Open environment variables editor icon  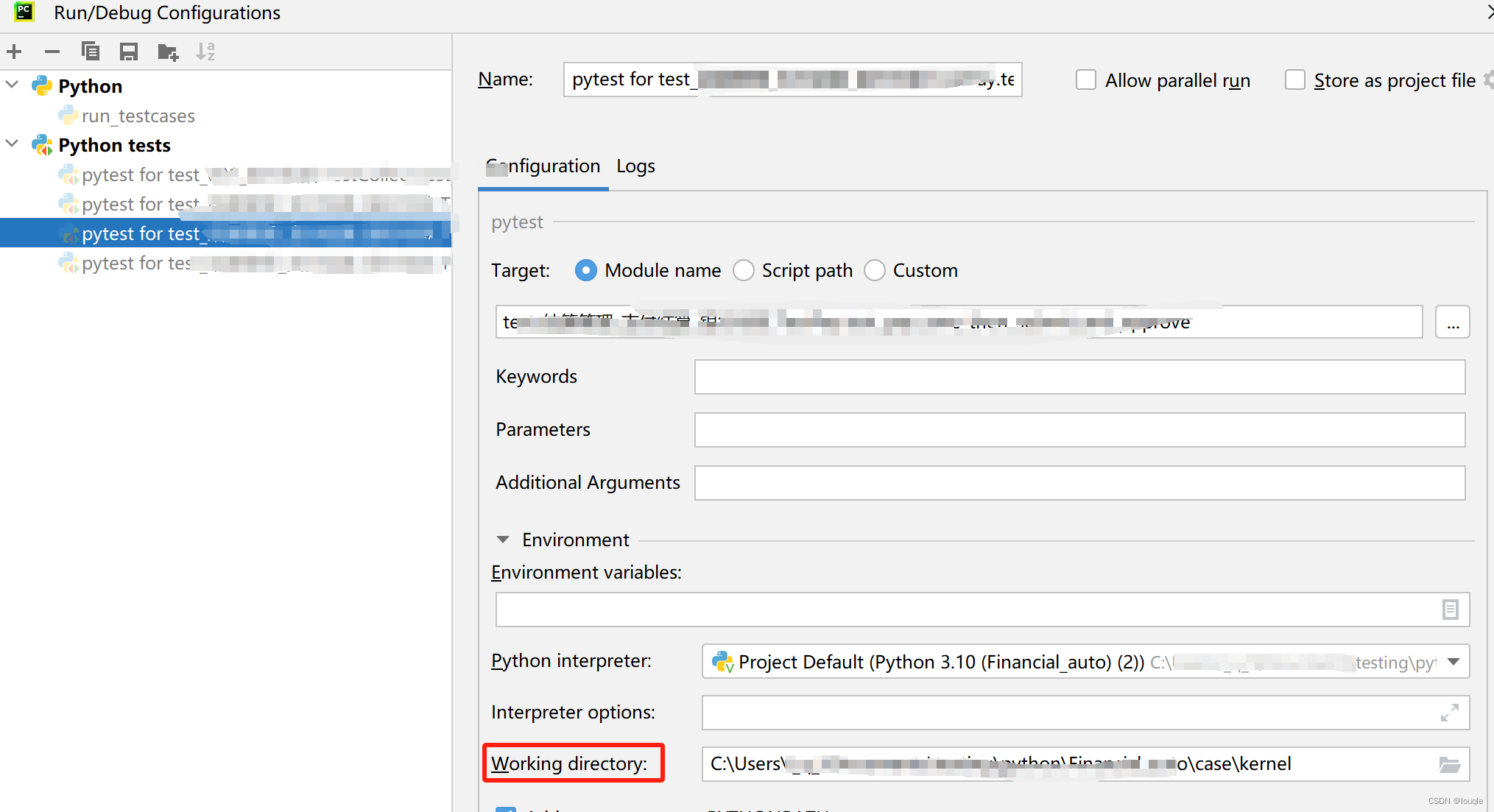(x=1450, y=610)
